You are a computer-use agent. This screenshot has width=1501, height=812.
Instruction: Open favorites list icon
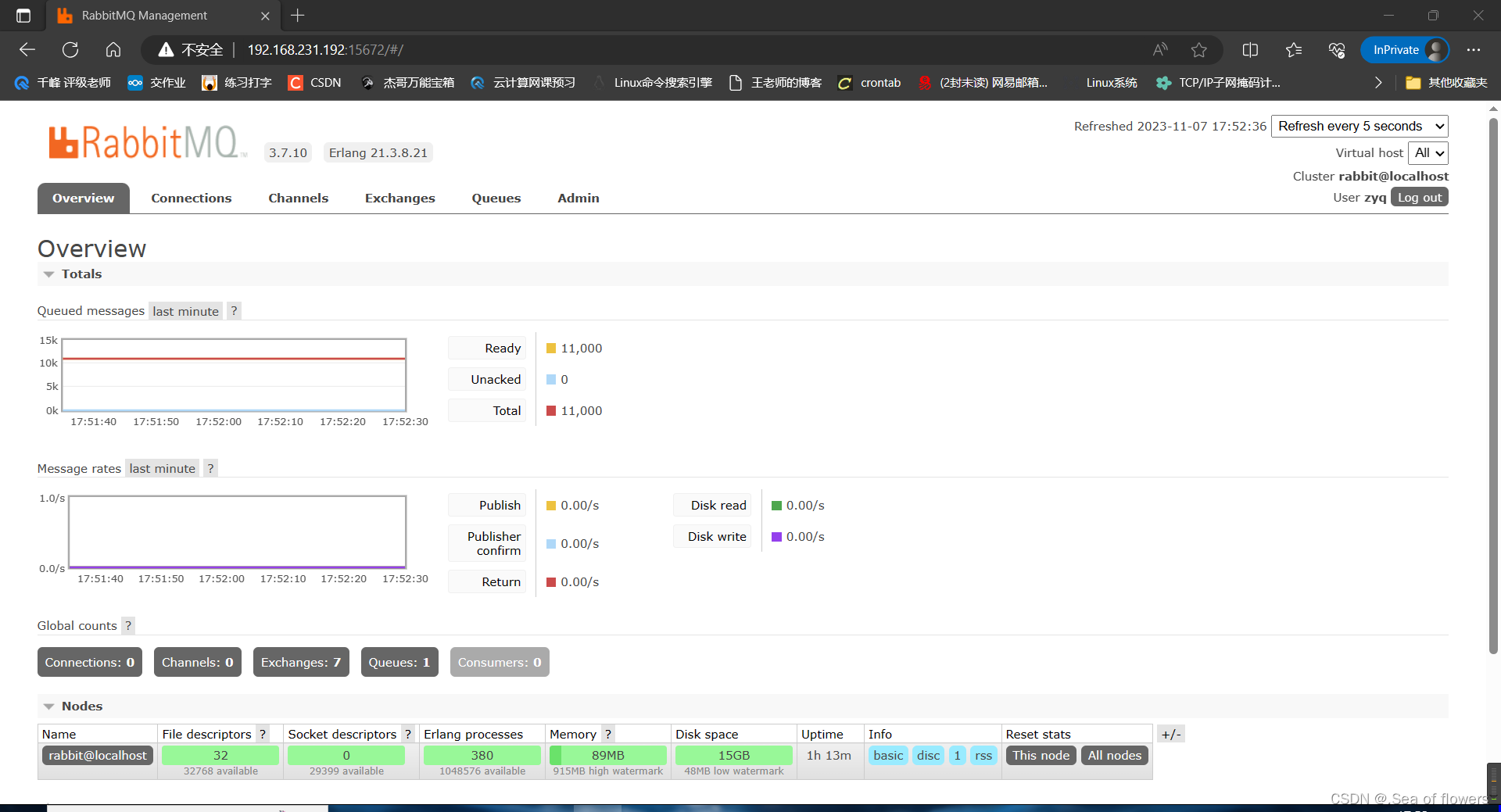click(x=1294, y=50)
